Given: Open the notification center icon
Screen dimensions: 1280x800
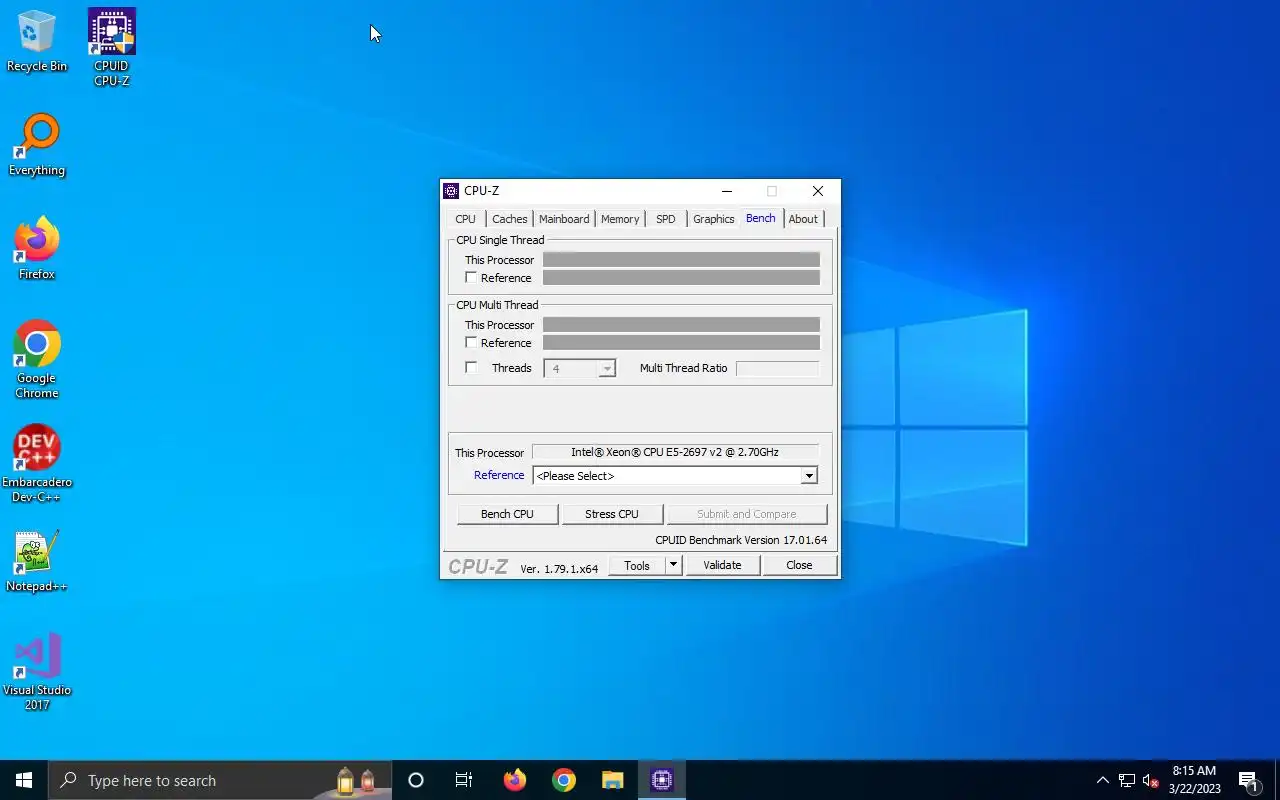Looking at the screenshot, I should pos(1248,780).
